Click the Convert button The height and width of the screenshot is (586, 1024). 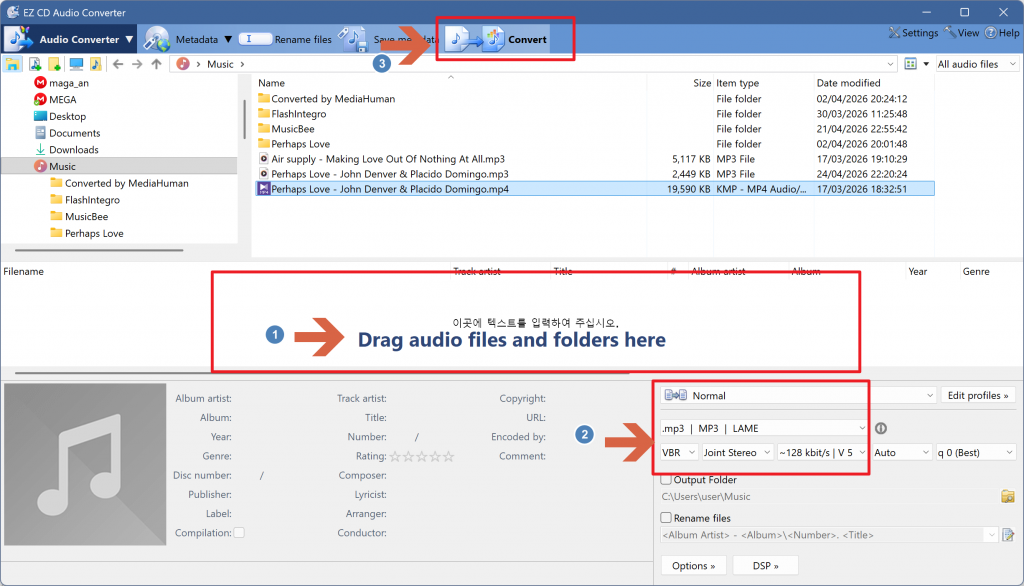pos(497,39)
